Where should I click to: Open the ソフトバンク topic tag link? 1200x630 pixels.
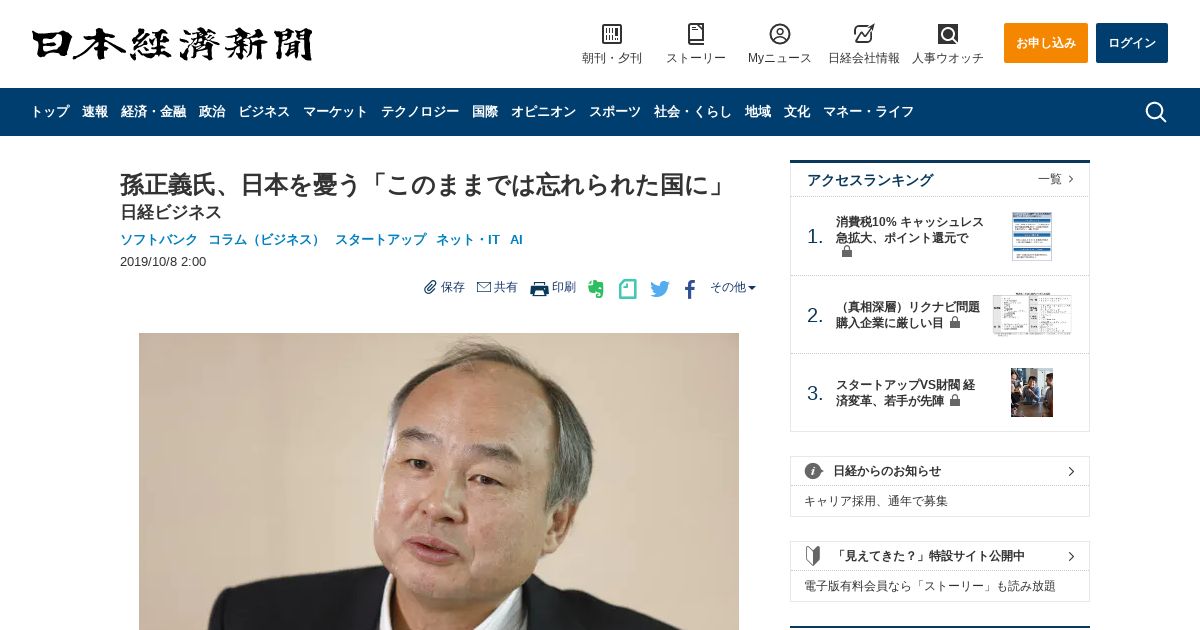pos(159,240)
